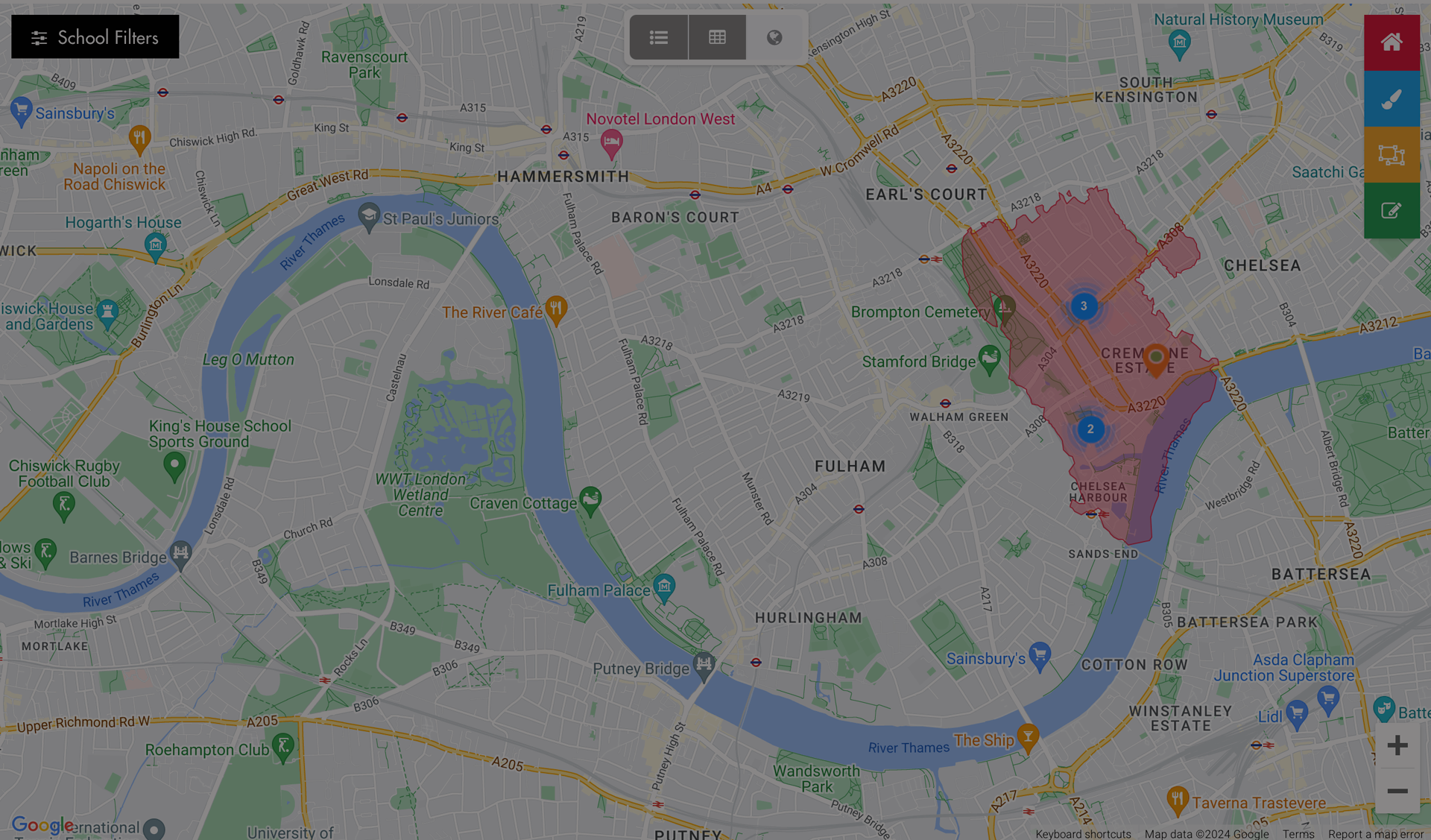Select the orange shape boundary tool

[1391, 154]
